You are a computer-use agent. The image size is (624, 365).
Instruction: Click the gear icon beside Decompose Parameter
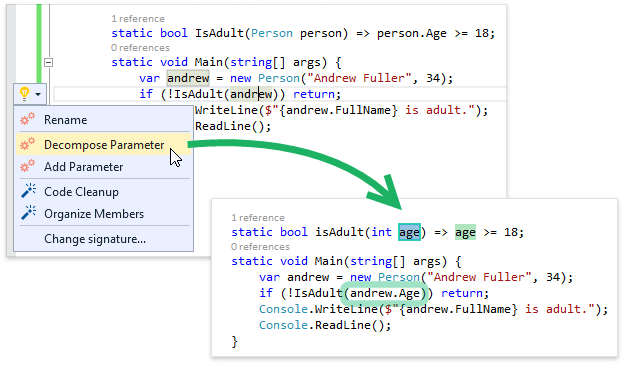27,144
